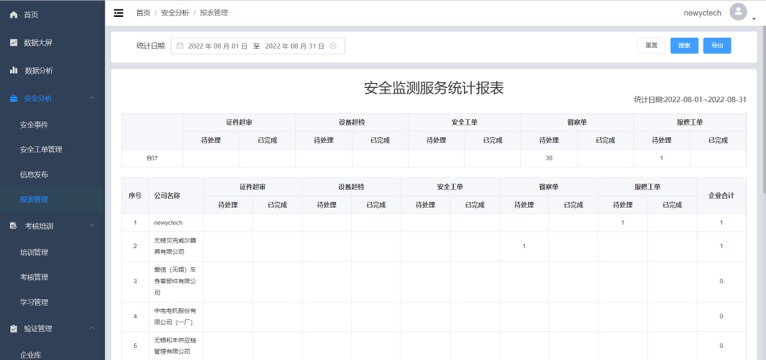Click the 数据分析 bar chart icon
This screenshot has height=360, width=766.
14,70
